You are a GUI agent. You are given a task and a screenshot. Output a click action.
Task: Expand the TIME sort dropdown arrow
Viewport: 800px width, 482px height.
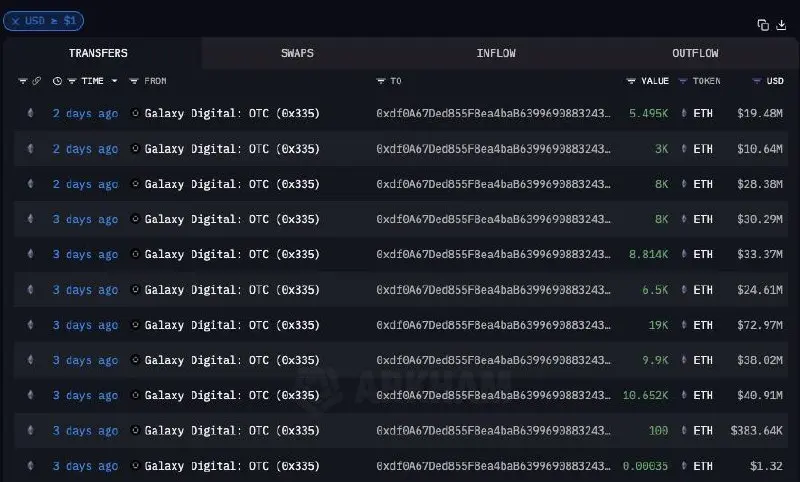(x=114, y=81)
